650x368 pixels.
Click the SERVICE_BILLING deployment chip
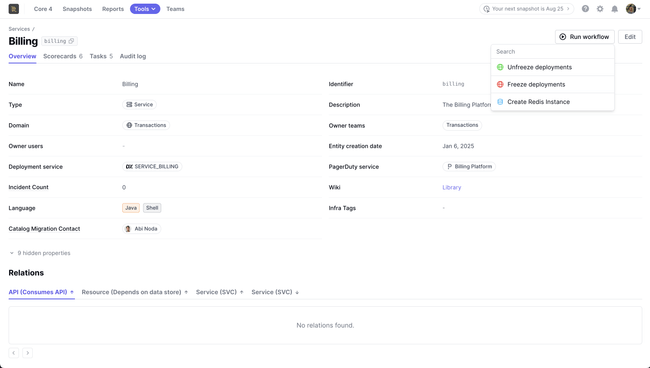pyautogui.click(x=152, y=167)
